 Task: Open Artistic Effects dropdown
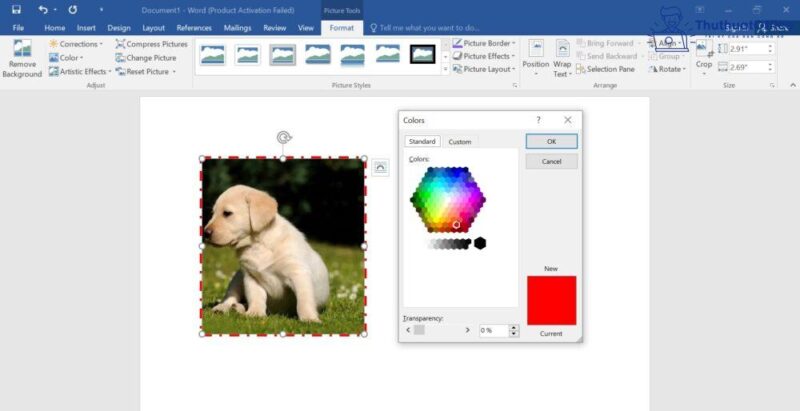[80, 71]
